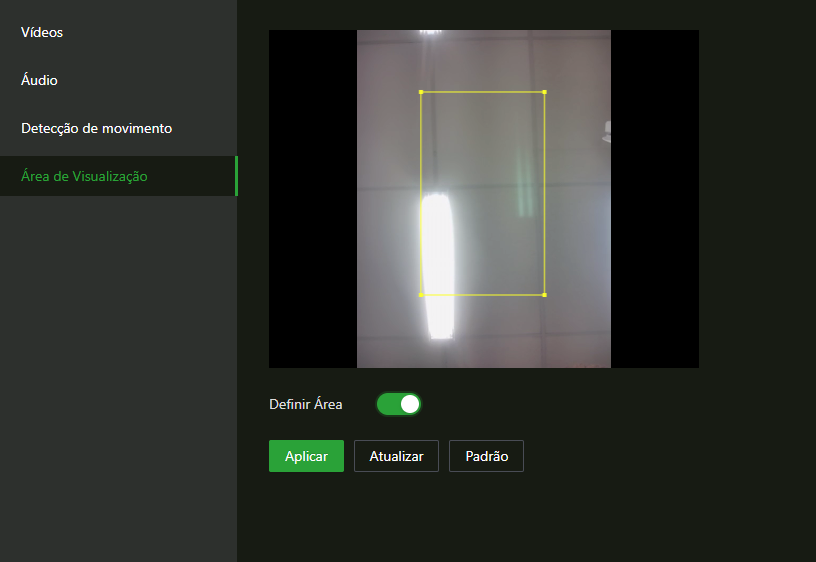Select Áudio in the sidebar
The width and height of the screenshot is (816, 562).
(x=39, y=80)
